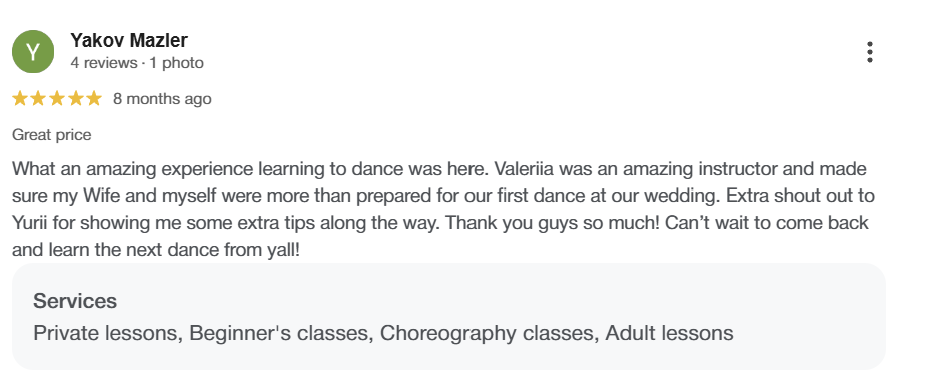Click the 8 months ago timestamp
Screen dimensions: 936x378
coord(162,99)
